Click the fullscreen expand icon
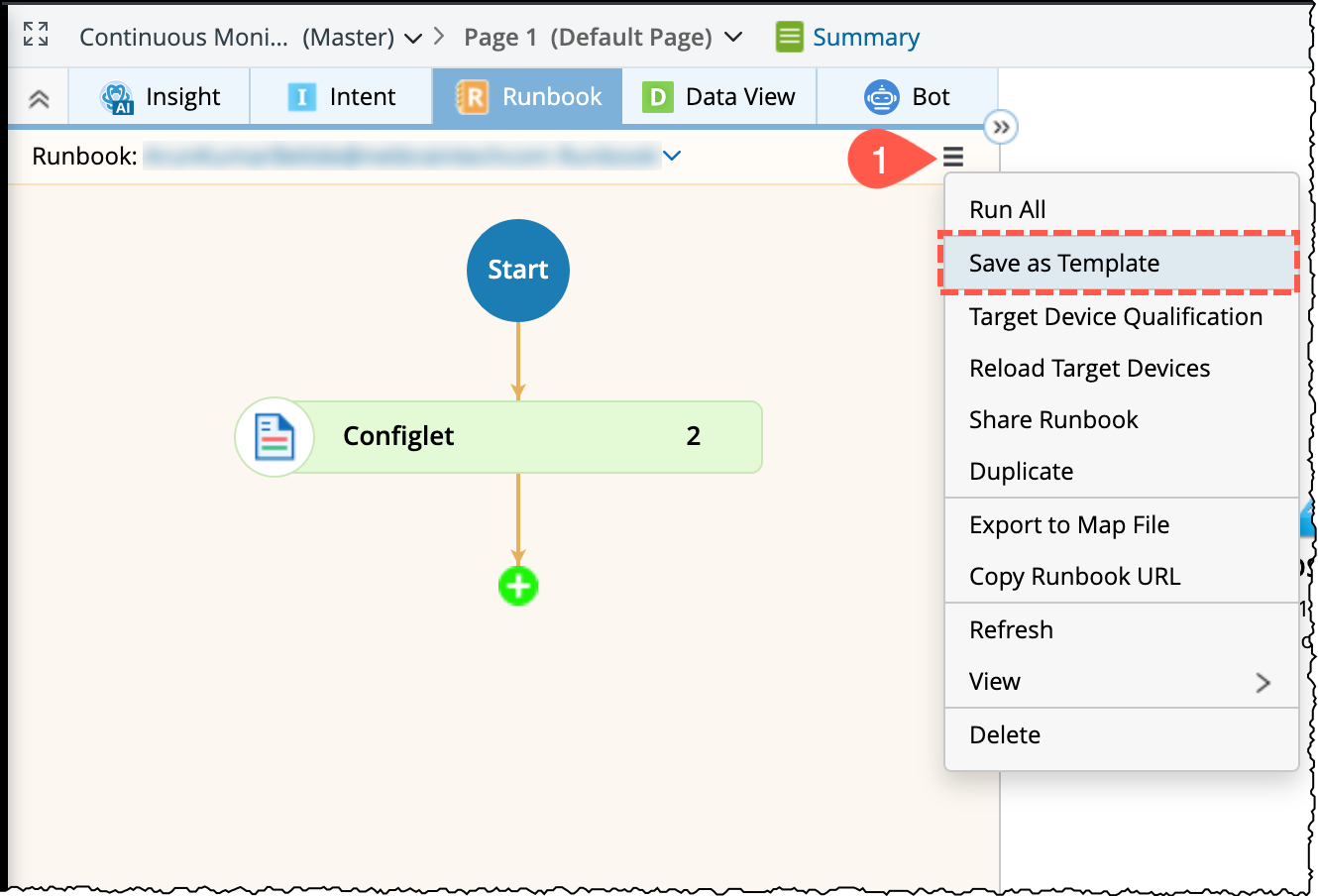Image resolution: width=1318 pixels, height=896 pixels. pos(36,35)
